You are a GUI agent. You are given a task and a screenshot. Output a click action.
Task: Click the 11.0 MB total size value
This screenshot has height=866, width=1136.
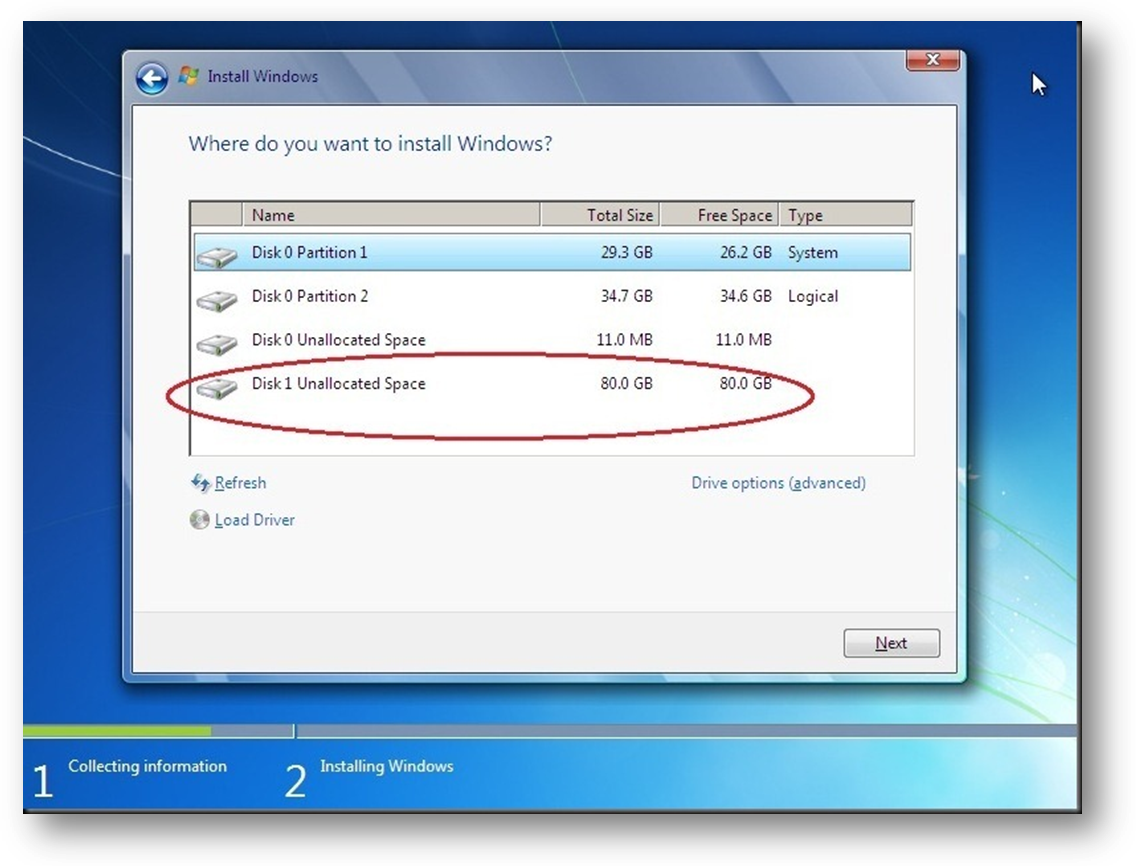point(625,340)
